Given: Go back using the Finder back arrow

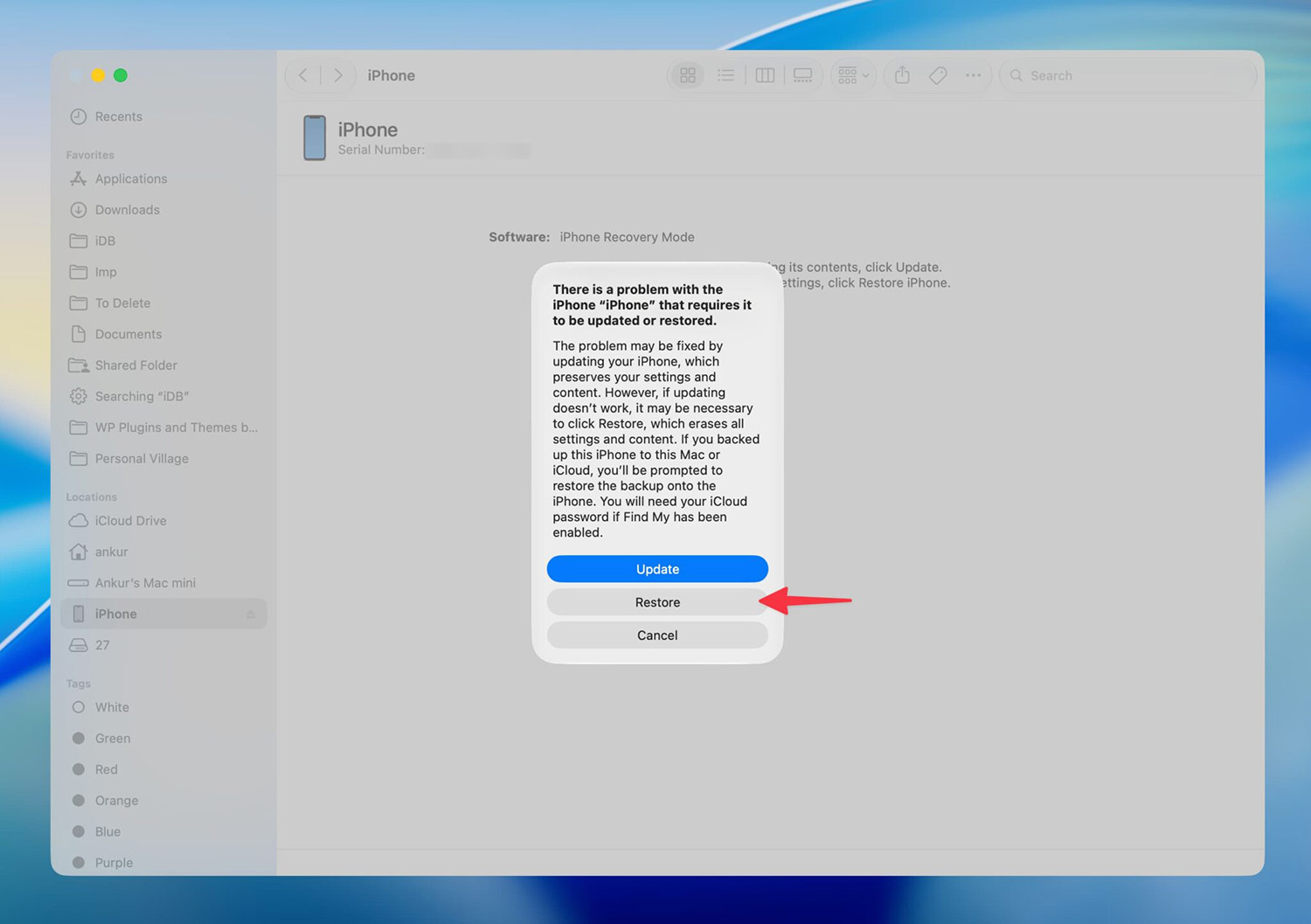Looking at the screenshot, I should click(x=303, y=75).
